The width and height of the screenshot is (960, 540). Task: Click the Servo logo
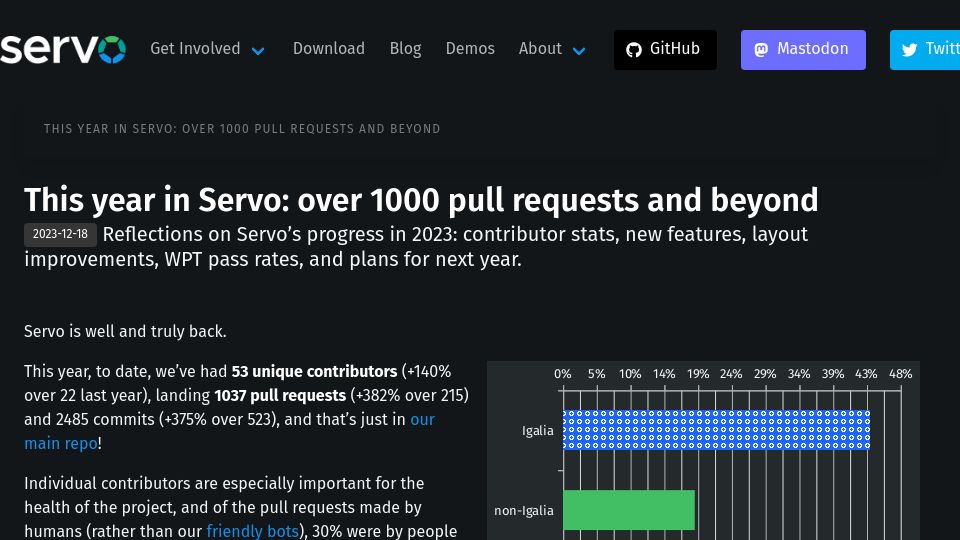pos(62,50)
